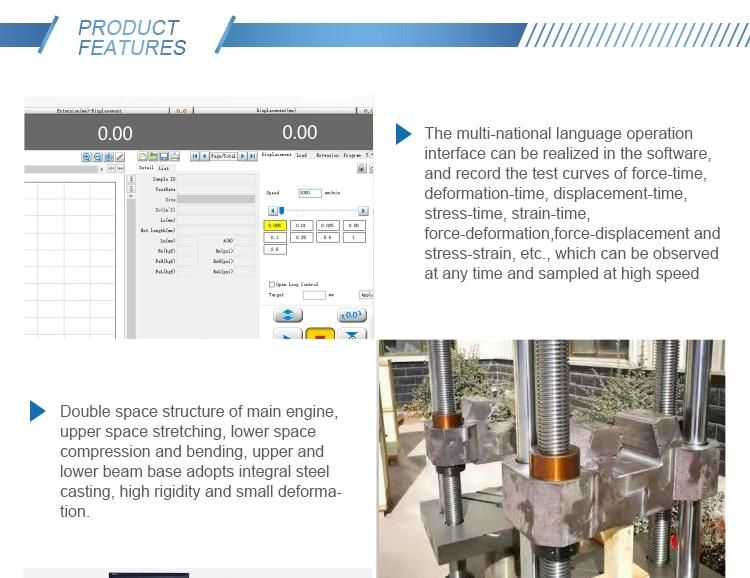The image size is (750, 578).
Task: Open the Extension control tab
Action: pos(328,155)
